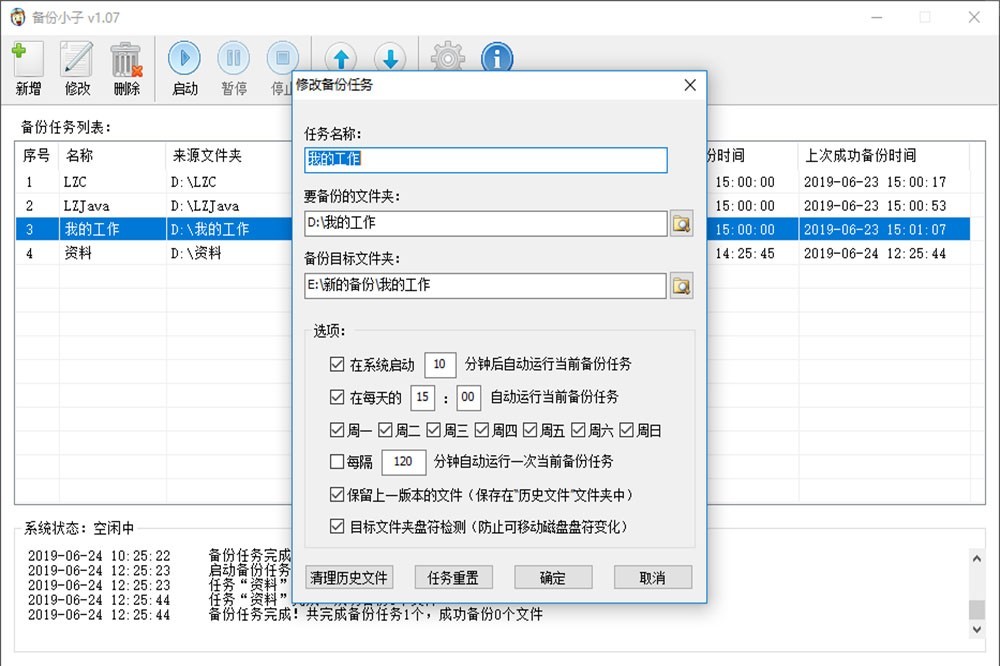Viewport: 1000px width, 666px height.
Task: Toggle 保留上一版本的文件 checkbox
Action: tap(337, 494)
